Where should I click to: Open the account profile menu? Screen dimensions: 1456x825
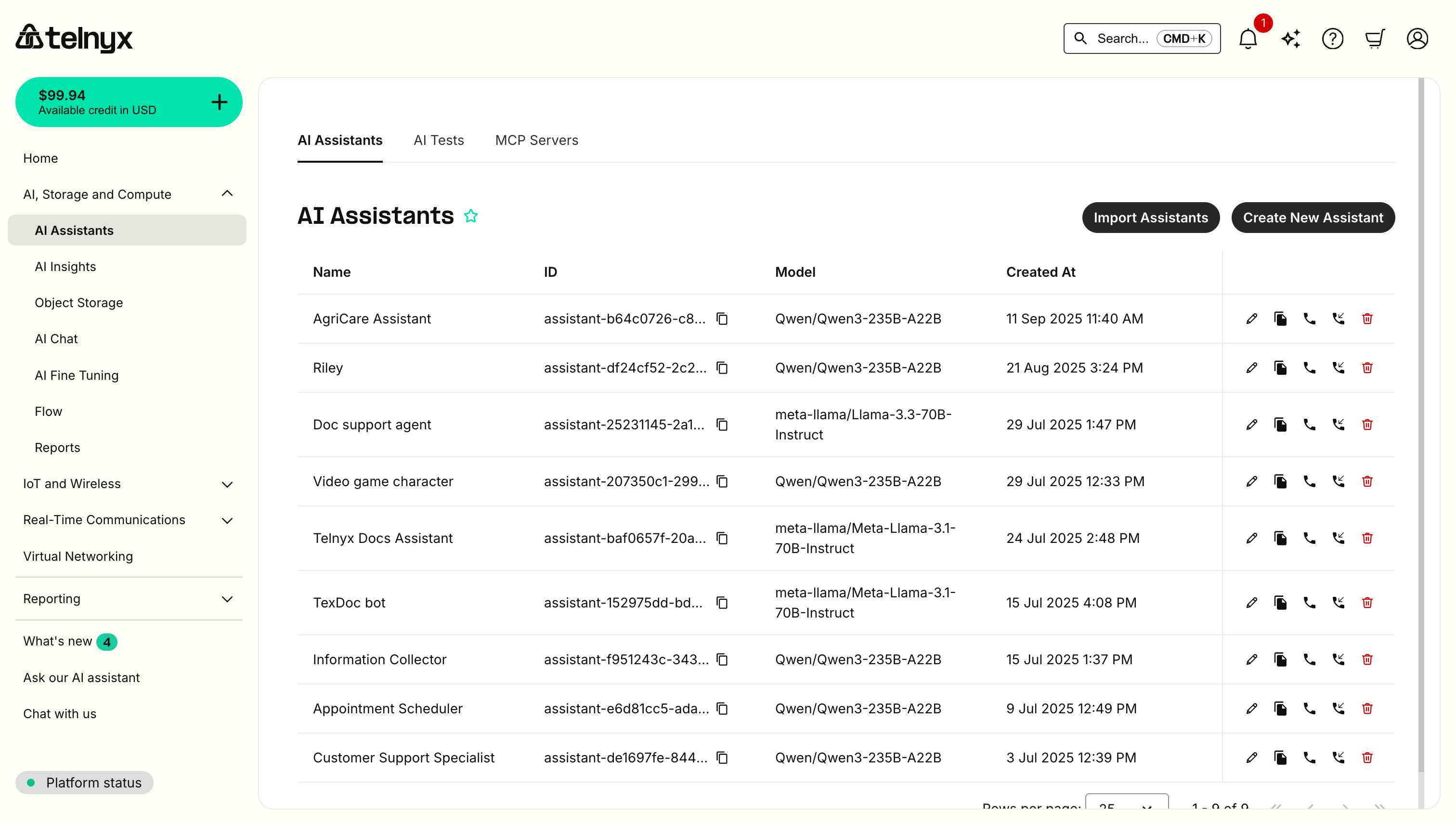pyautogui.click(x=1417, y=39)
